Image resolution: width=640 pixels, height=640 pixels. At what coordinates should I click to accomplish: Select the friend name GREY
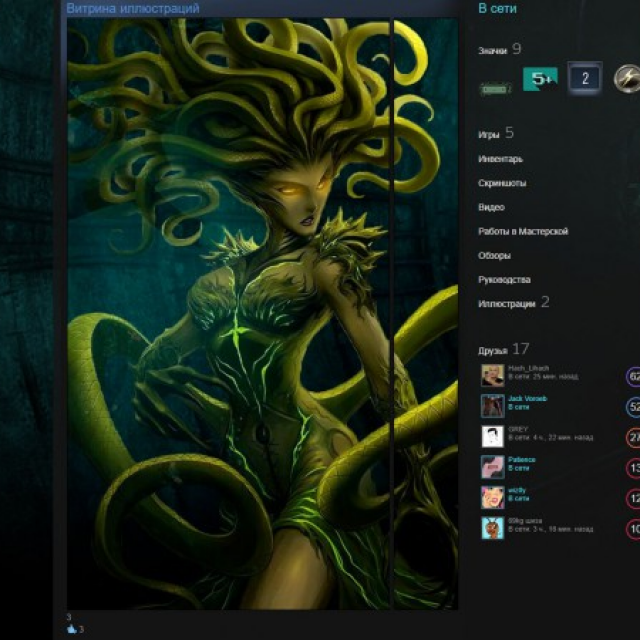[518, 429]
